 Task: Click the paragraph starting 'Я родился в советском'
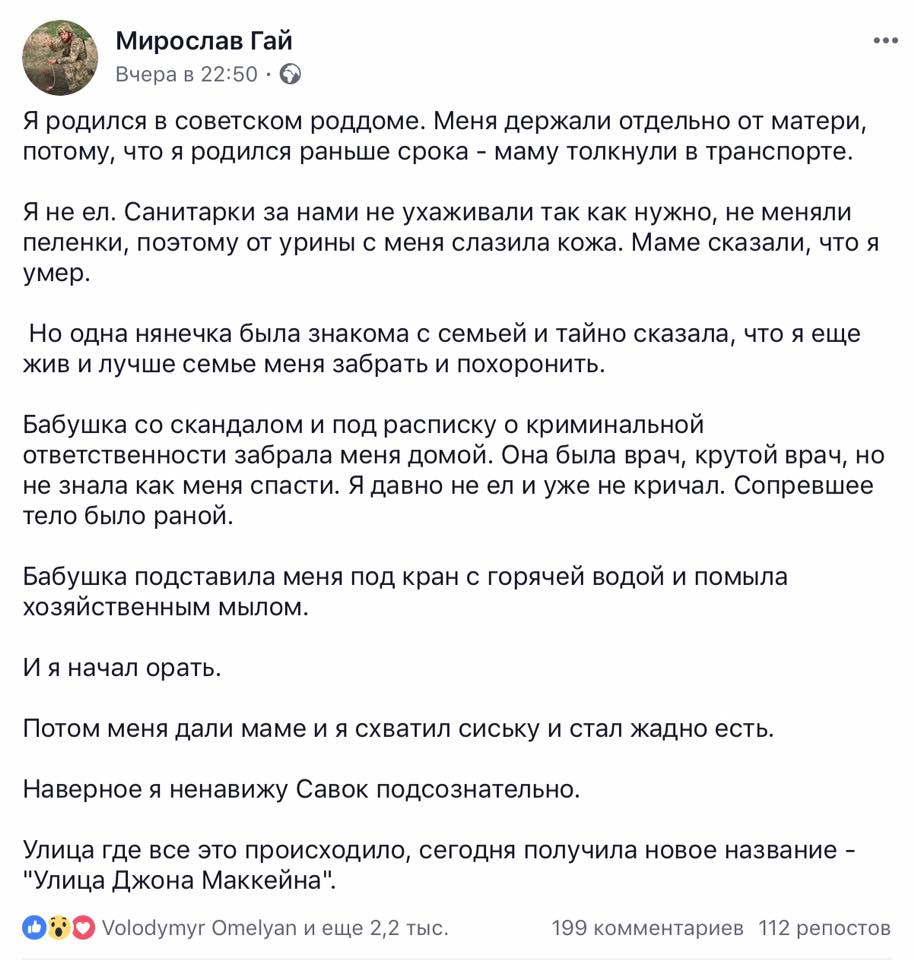click(445, 137)
